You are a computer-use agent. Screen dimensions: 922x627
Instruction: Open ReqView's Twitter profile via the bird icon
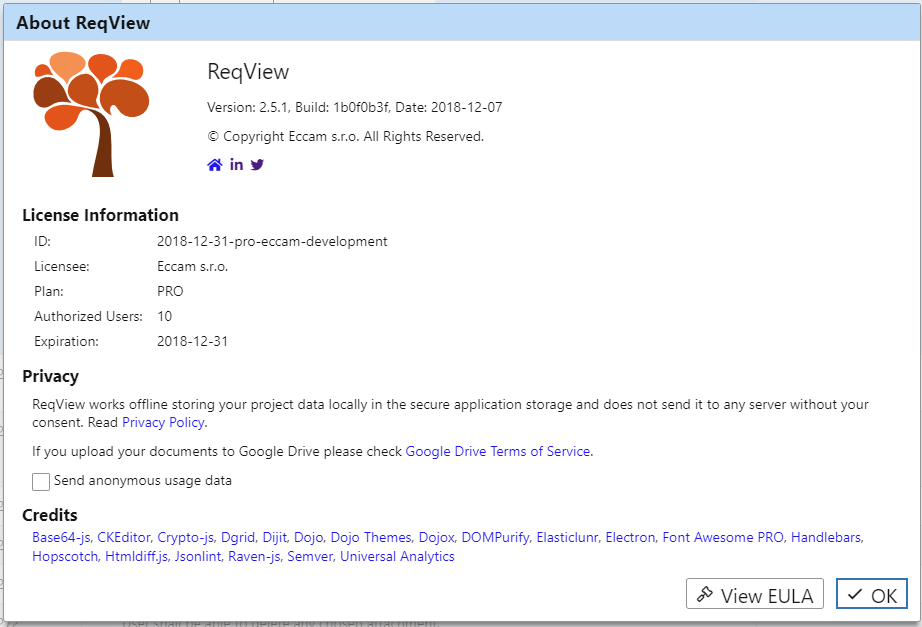tap(257, 163)
